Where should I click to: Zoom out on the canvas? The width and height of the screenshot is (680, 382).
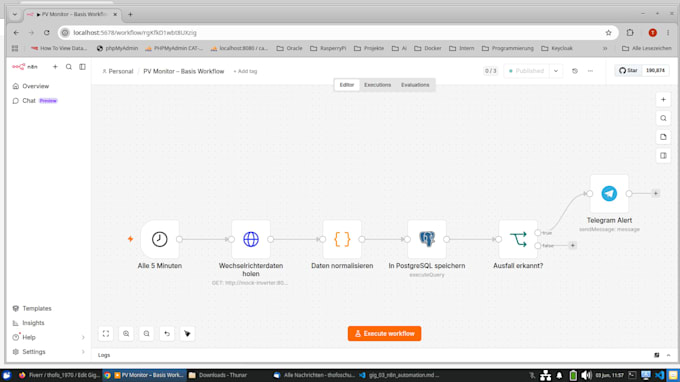pos(147,333)
